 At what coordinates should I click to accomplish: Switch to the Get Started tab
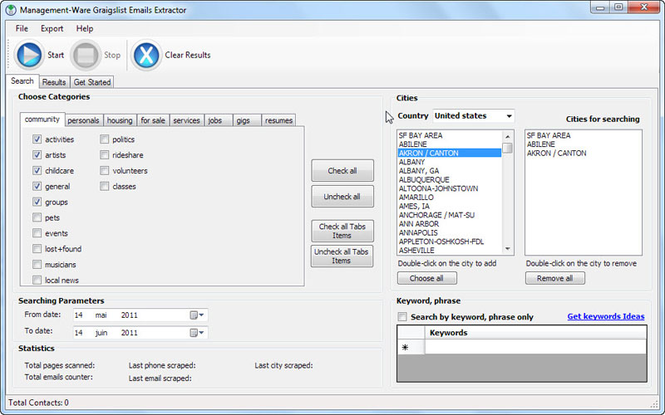point(92,82)
